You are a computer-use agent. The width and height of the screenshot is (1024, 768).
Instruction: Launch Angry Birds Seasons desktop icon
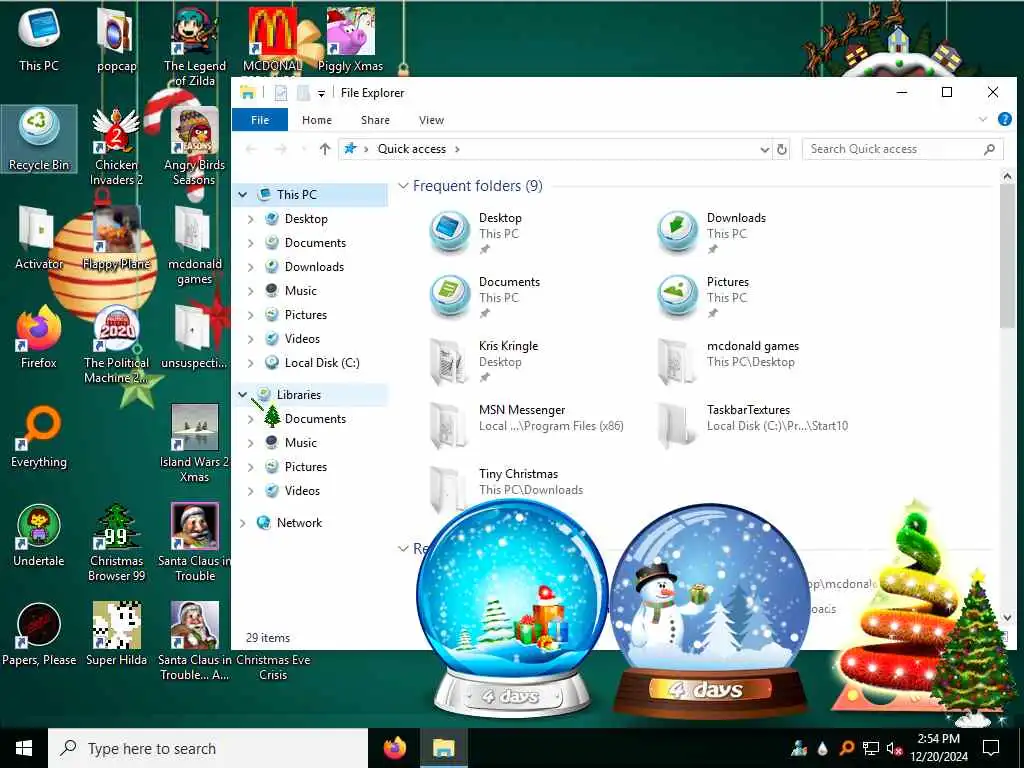pyautogui.click(x=195, y=147)
